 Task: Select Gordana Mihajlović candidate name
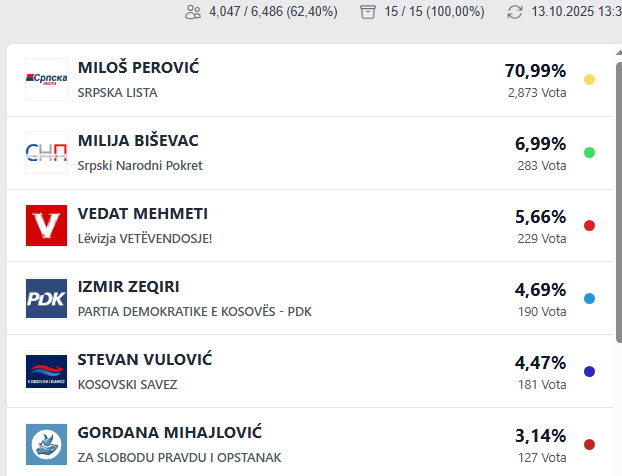[x=169, y=433]
